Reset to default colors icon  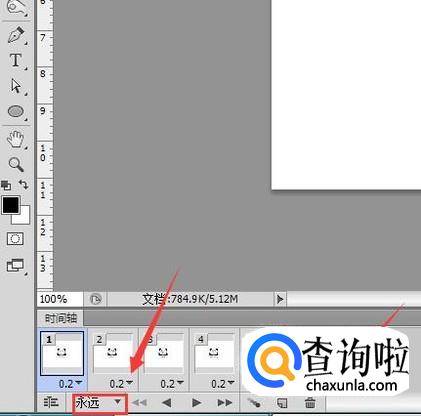6,185
